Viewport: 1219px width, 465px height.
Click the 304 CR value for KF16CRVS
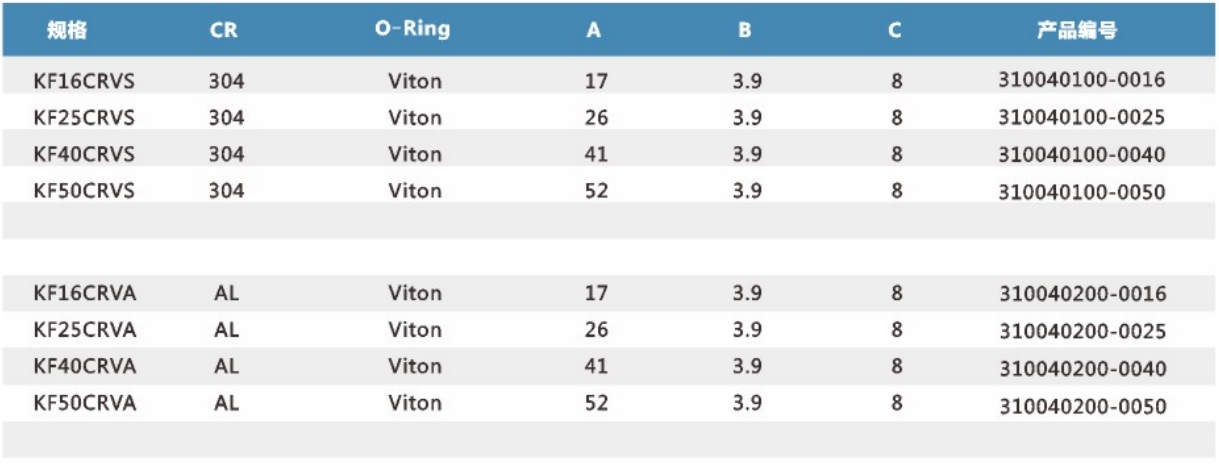(226, 81)
